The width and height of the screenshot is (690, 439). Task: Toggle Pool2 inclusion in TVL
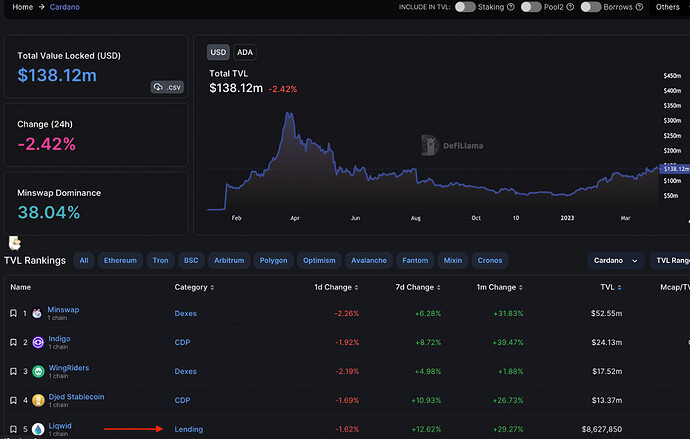(x=531, y=7)
